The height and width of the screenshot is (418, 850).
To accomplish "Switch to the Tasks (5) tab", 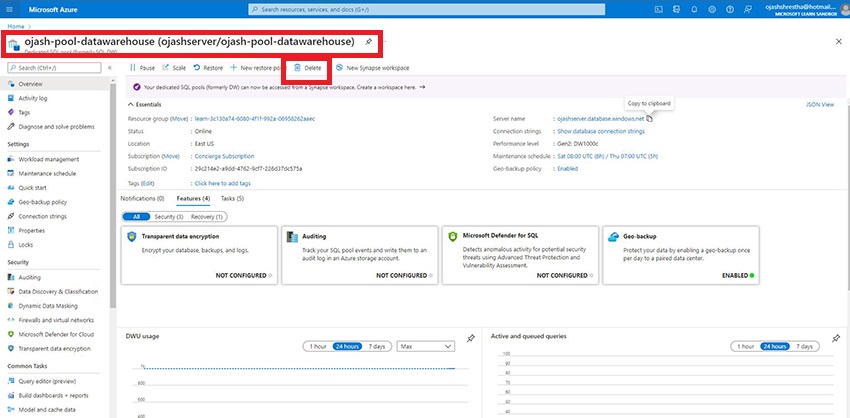I will point(232,198).
